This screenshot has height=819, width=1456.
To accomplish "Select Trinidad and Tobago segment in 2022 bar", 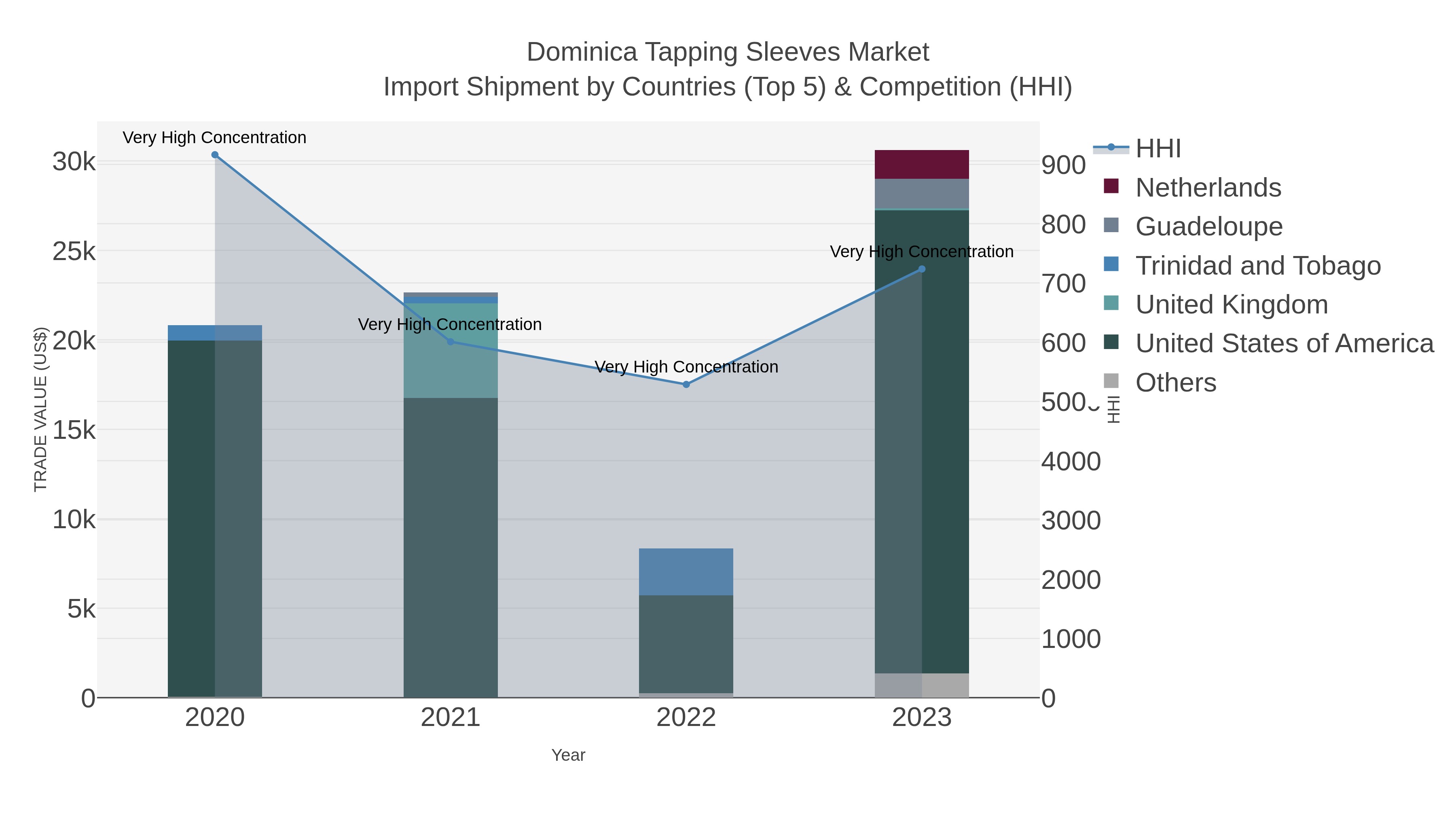I will (686, 571).
